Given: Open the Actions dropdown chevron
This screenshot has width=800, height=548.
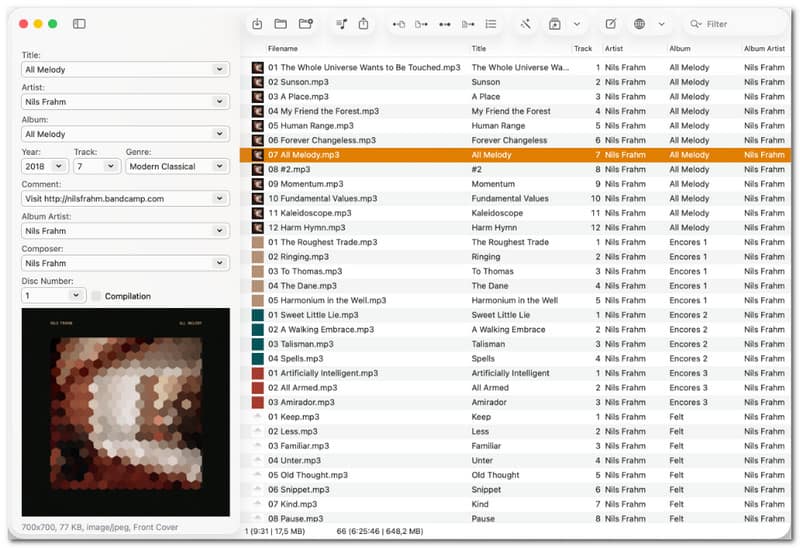Looking at the screenshot, I should click(577, 24).
